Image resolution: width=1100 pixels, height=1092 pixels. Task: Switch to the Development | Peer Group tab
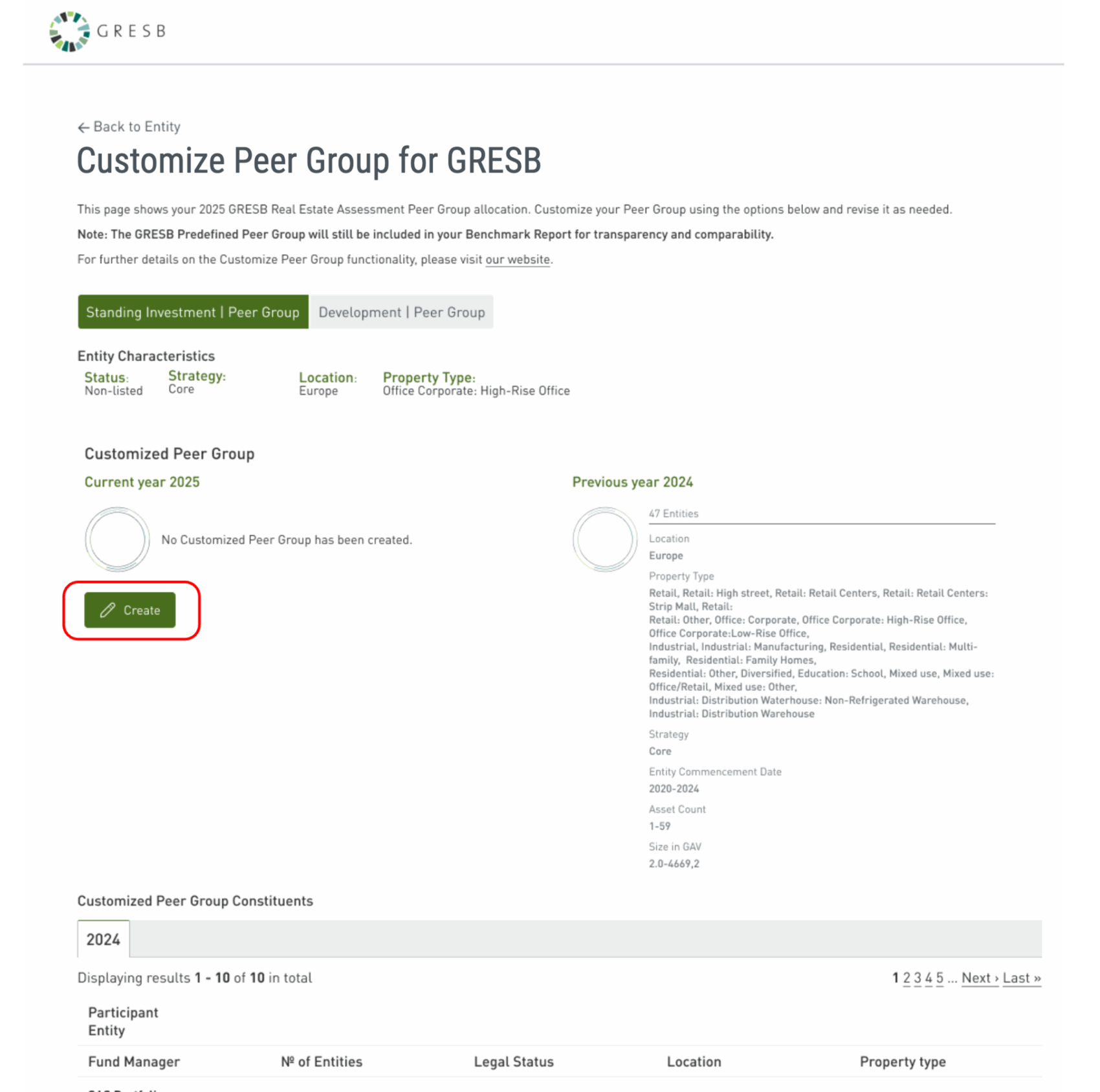[401, 312]
